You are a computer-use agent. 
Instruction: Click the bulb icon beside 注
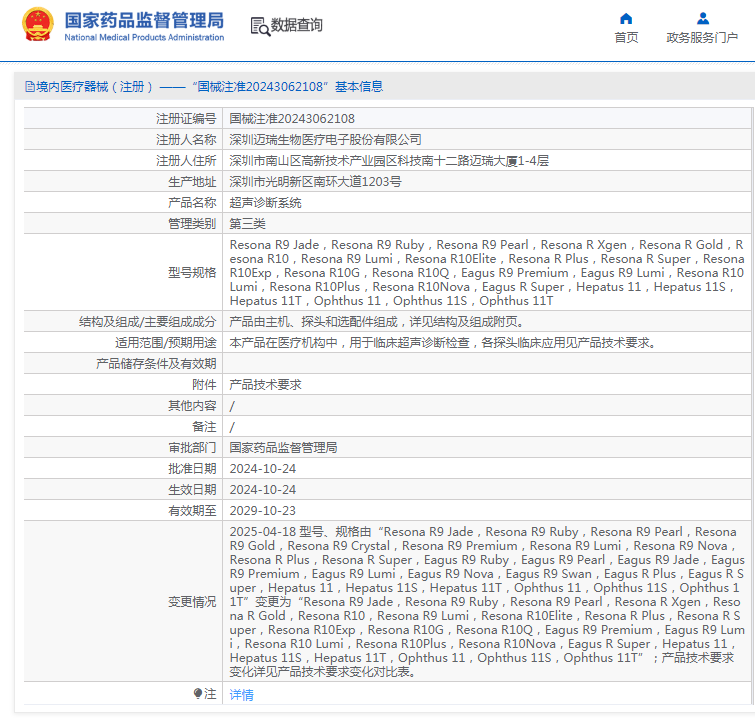coord(197,694)
